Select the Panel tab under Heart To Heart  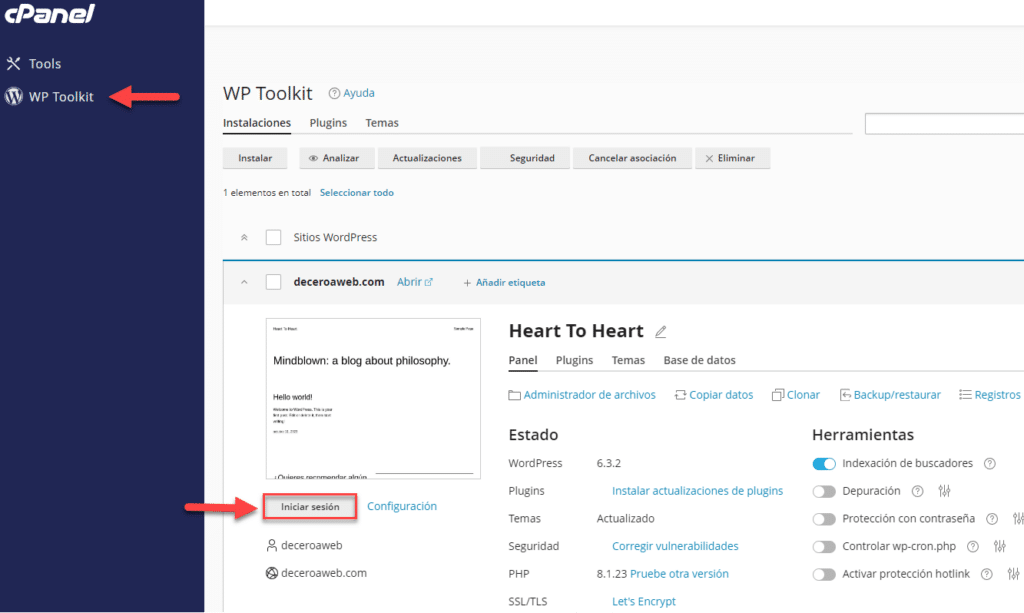point(523,360)
